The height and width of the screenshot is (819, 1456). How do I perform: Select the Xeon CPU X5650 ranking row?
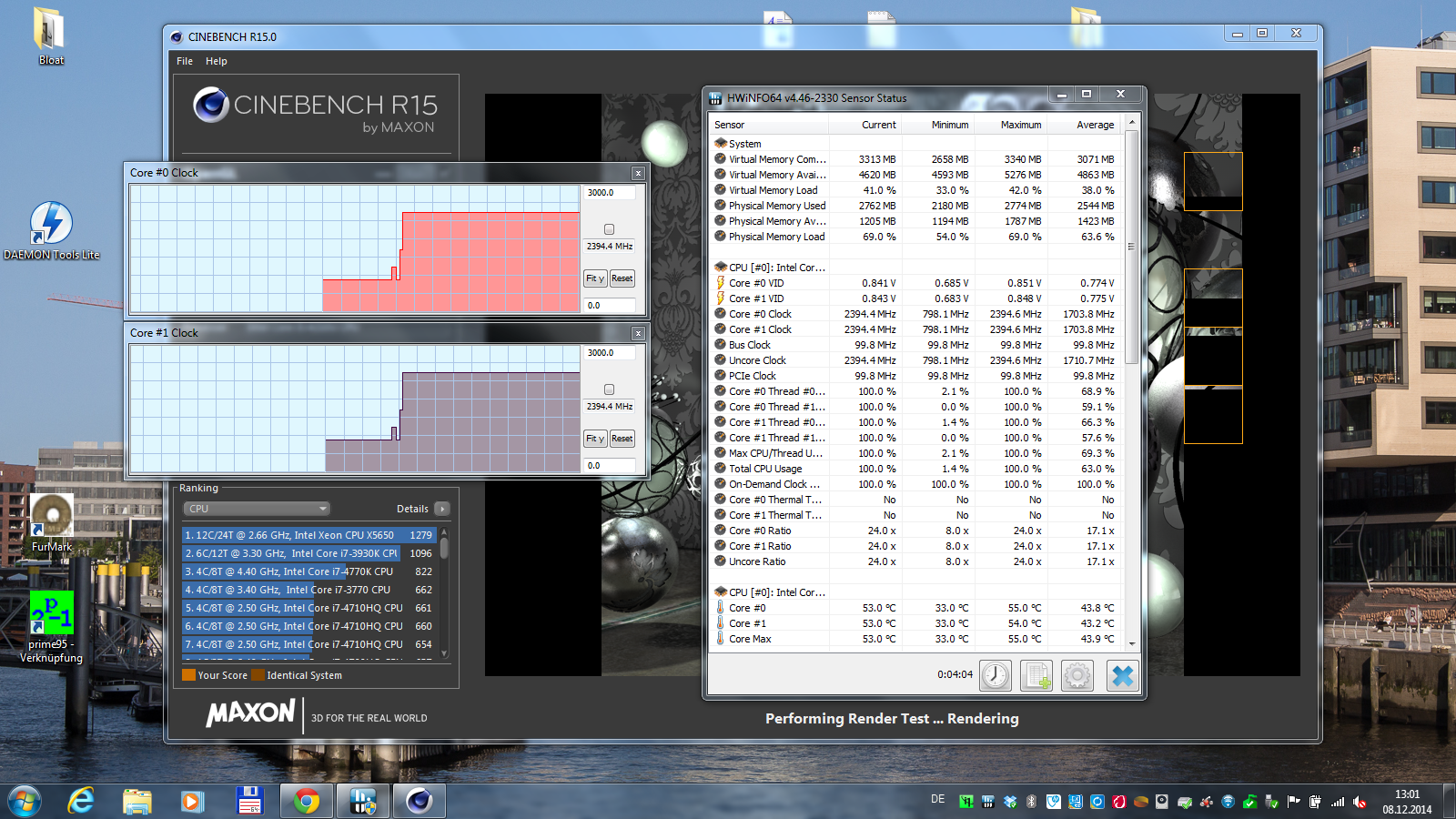pos(309,535)
